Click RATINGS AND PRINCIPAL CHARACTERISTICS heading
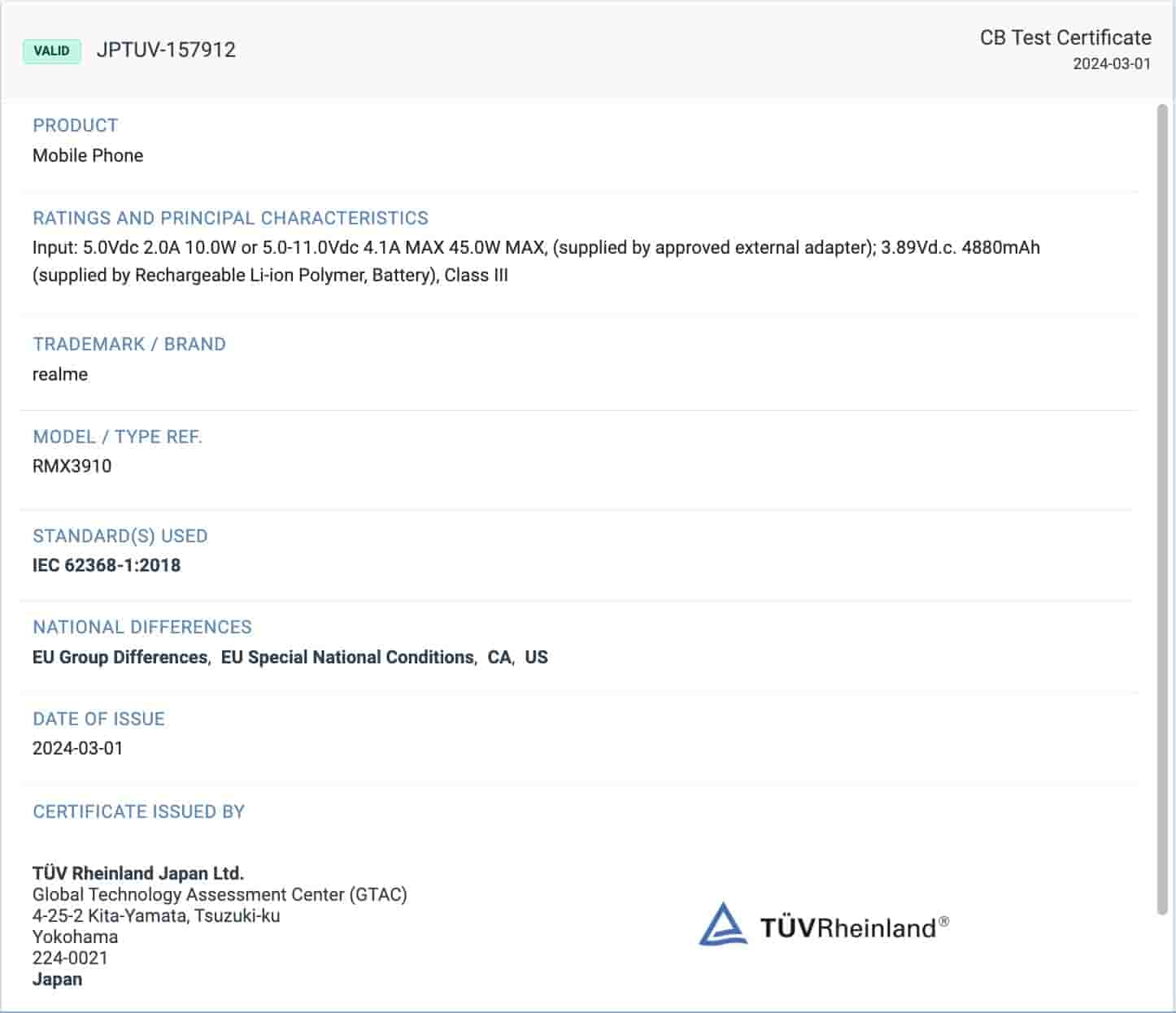Image resolution: width=1176 pixels, height=1013 pixels. coord(230,218)
